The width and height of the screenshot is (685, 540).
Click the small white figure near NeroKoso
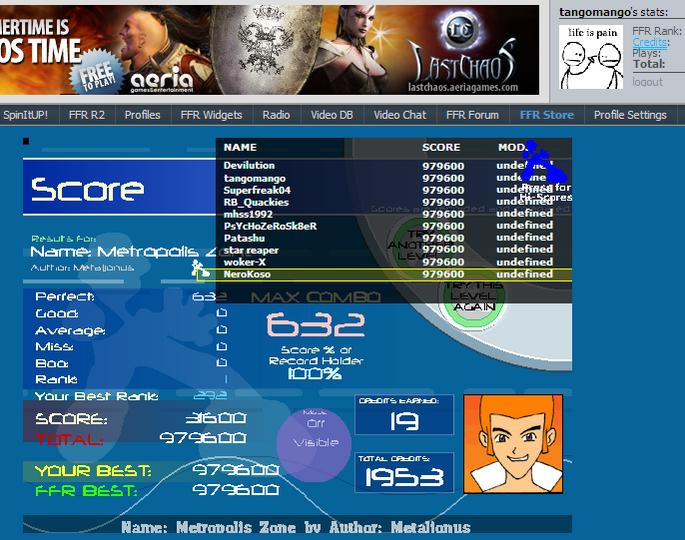click(x=200, y=269)
